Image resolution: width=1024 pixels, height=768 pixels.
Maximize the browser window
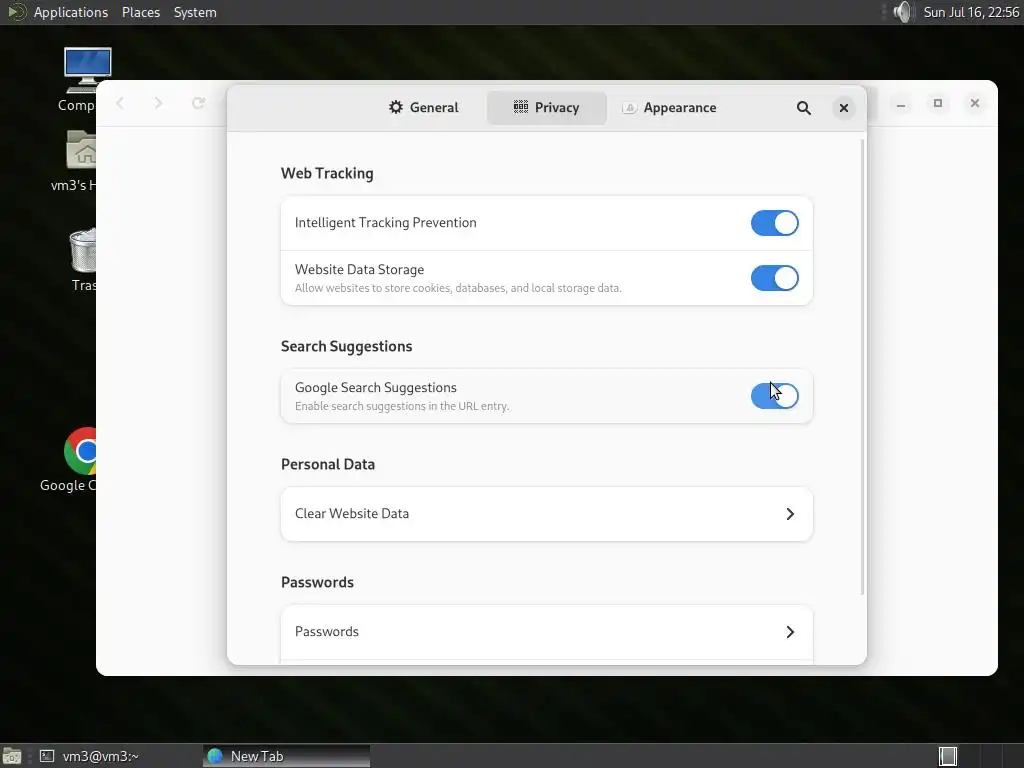pos(938,103)
